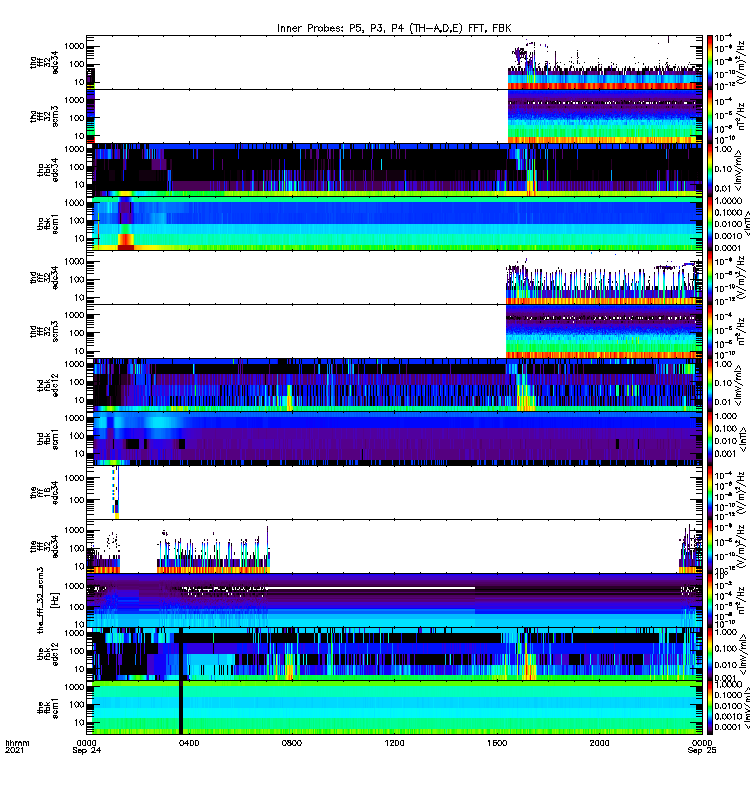Click the color bar beside tha fff edc34 panel
This screenshot has height=800, width=750.
point(710,62)
